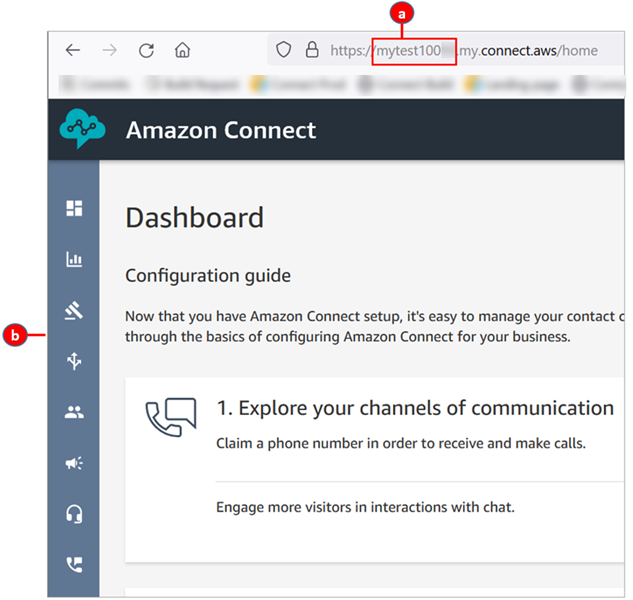Open the gavel icon in sidebar
The image size is (633, 600).
click(x=74, y=310)
